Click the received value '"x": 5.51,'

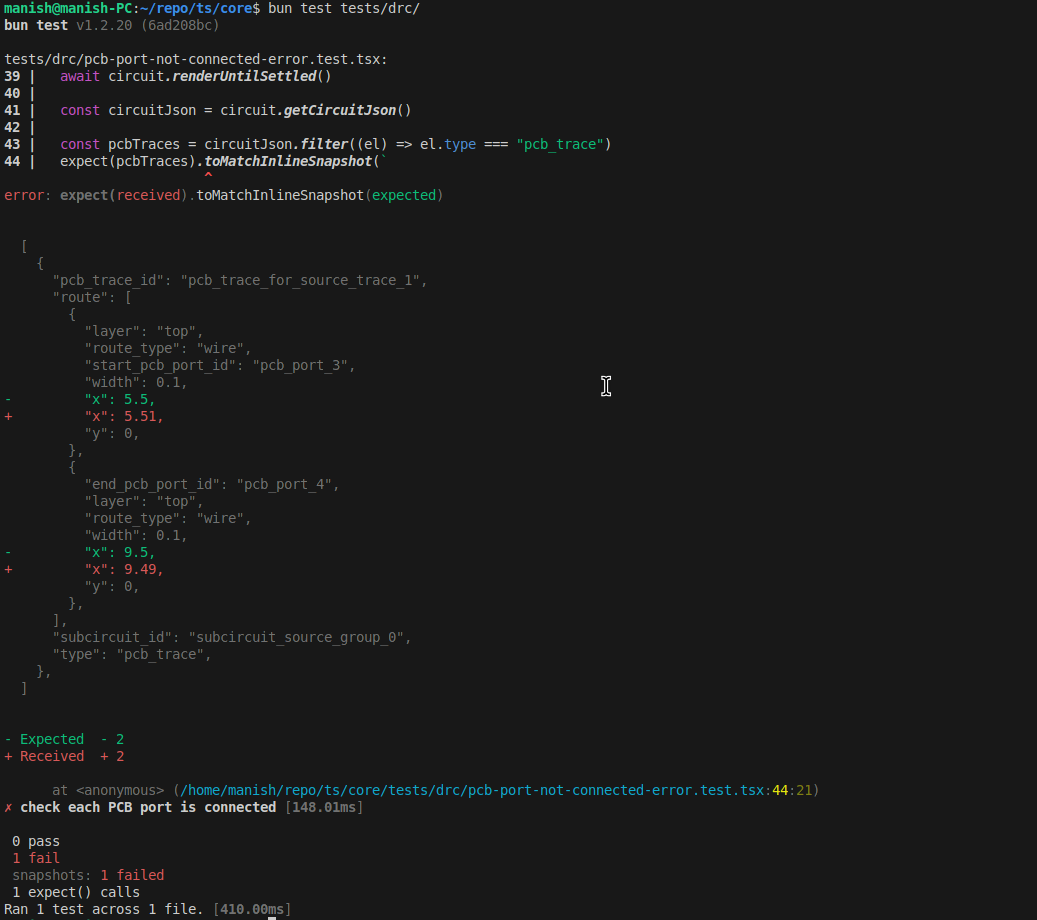click(x=124, y=417)
